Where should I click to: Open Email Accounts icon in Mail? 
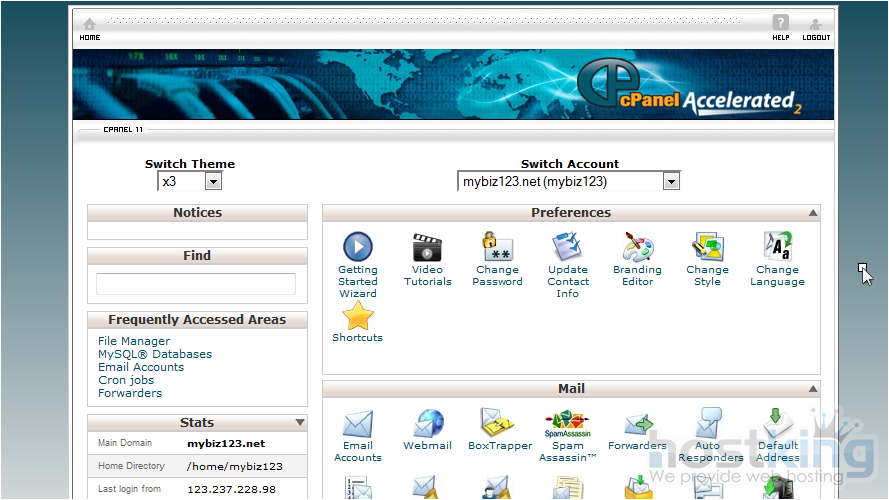coord(357,424)
